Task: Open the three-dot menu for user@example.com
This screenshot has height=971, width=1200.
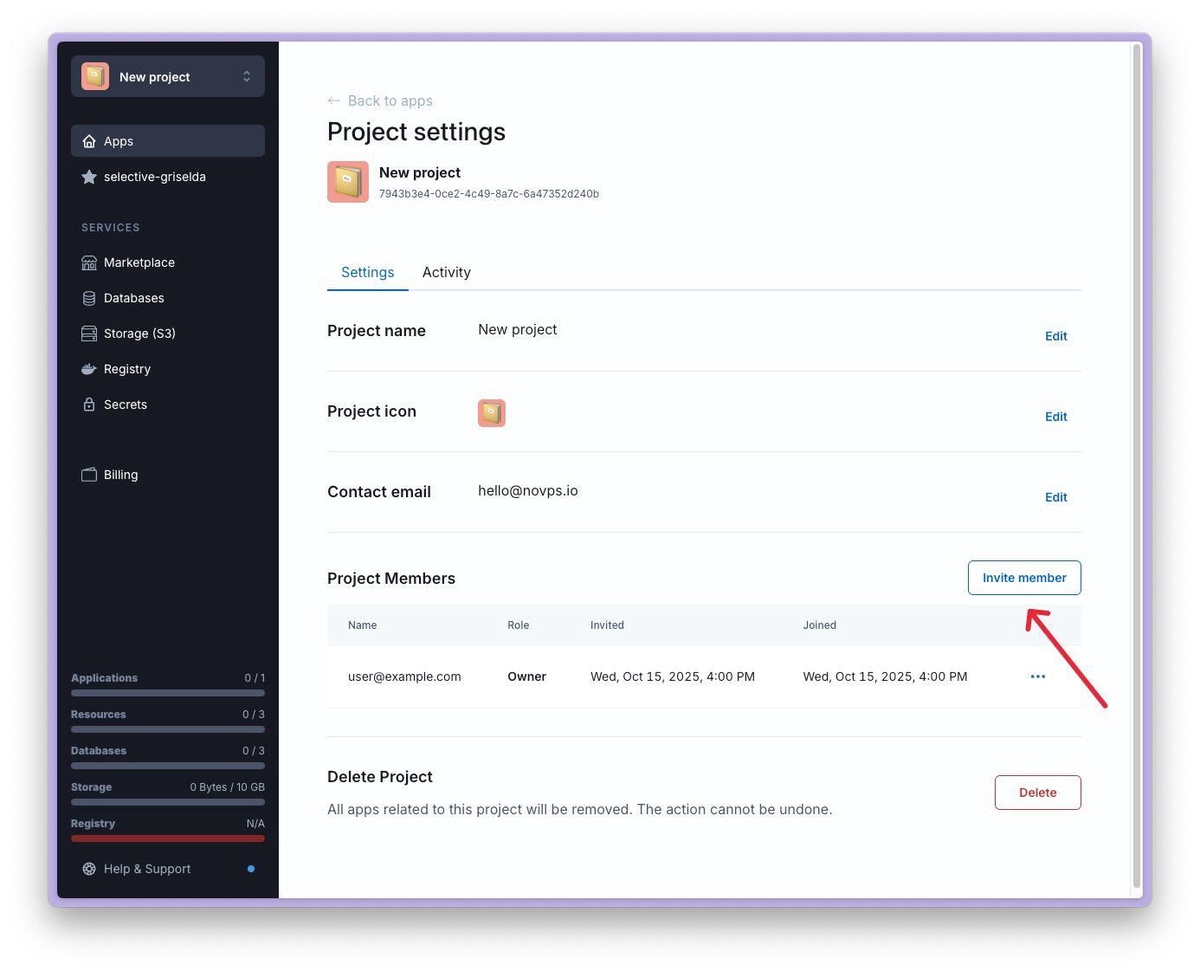Action: click(x=1038, y=677)
